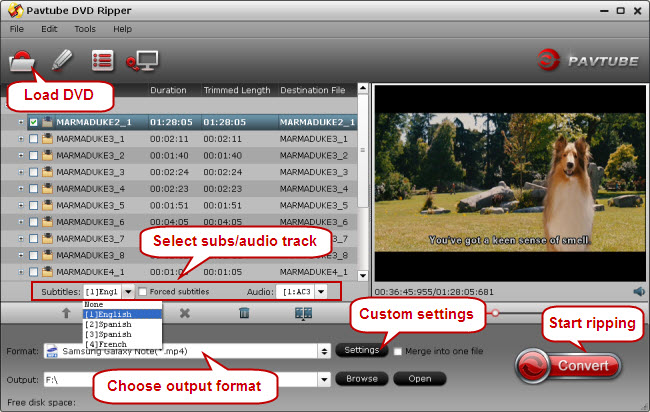
Task: Click destination MARMADUKE3_5 cell
Action: 314,205
